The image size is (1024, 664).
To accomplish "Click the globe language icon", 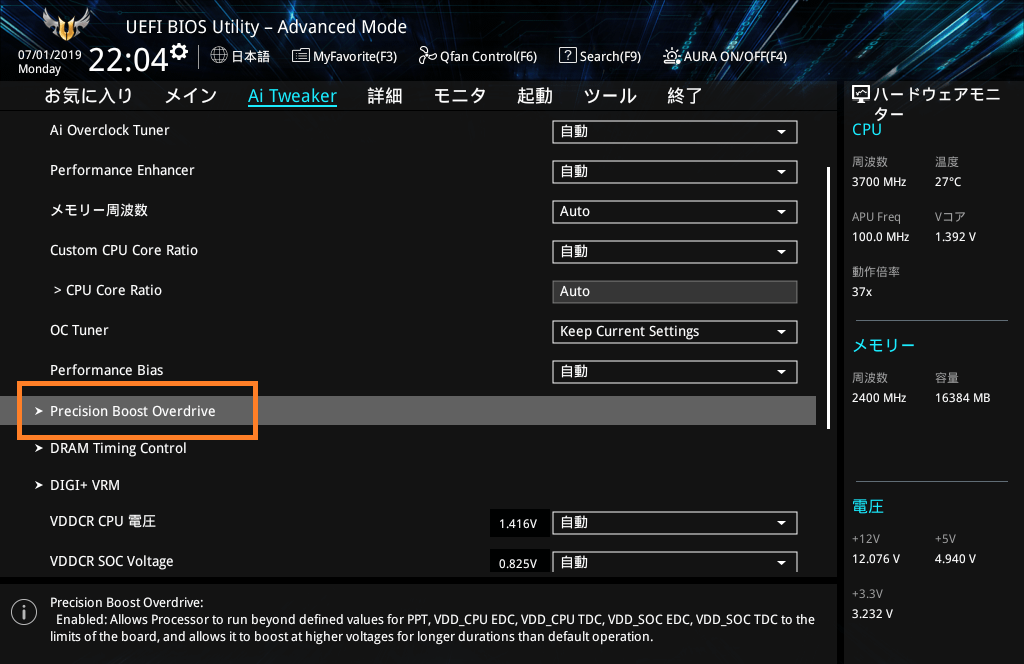I will pyautogui.click(x=219, y=56).
